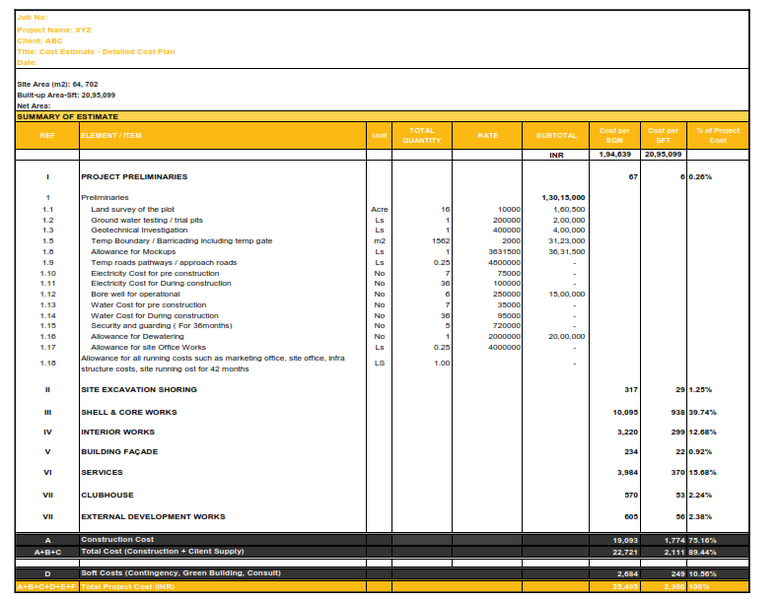
Task: Click the '12.68%' project cost cell
Action: click(x=702, y=432)
